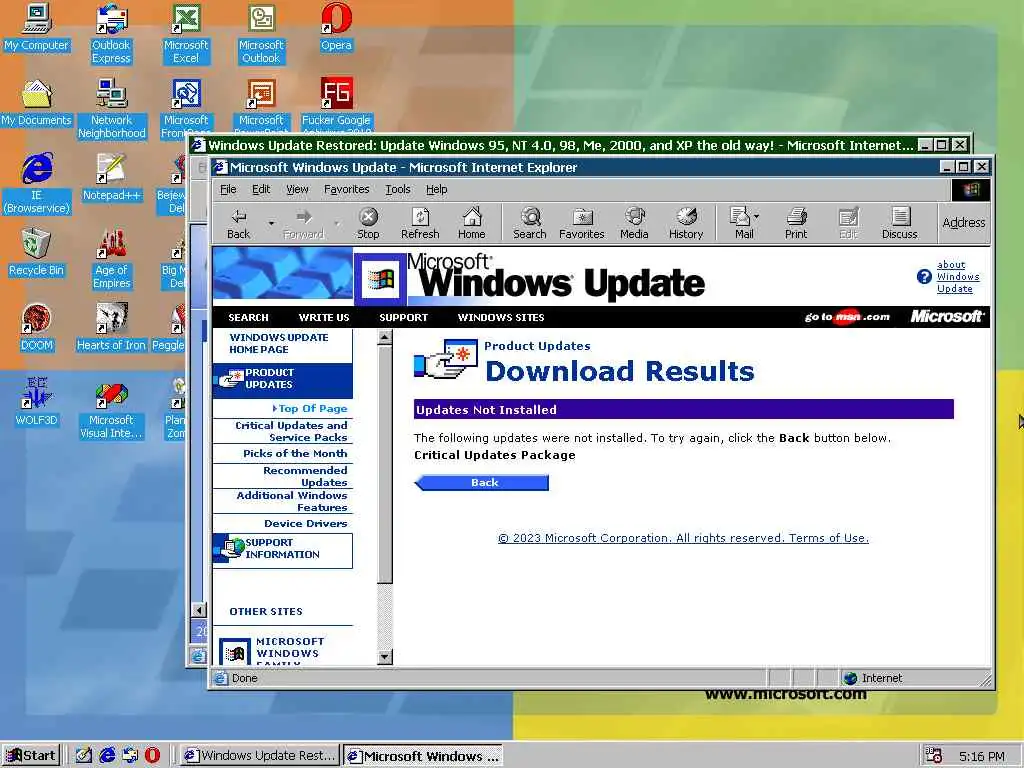The image size is (1024, 768).
Task: Select the Hearts of Iron desktop icon
Action: click(x=111, y=328)
